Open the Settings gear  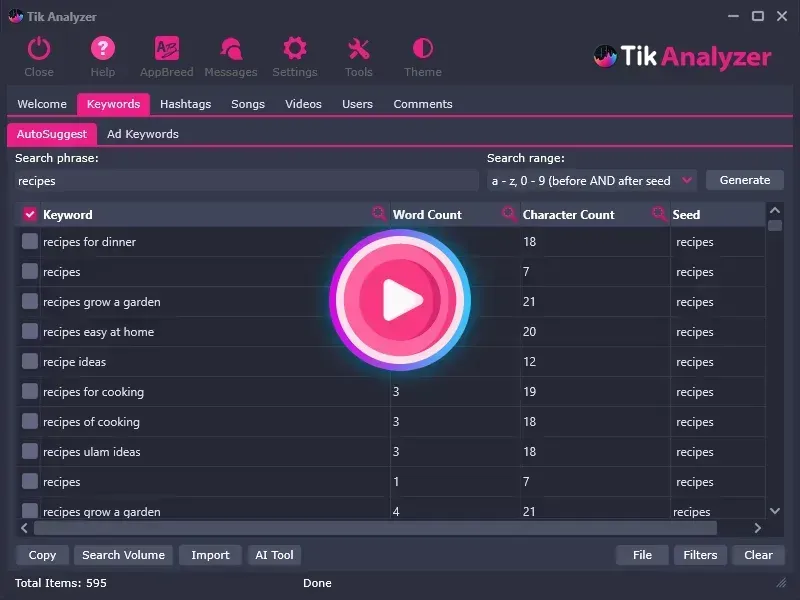tap(294, 48)
